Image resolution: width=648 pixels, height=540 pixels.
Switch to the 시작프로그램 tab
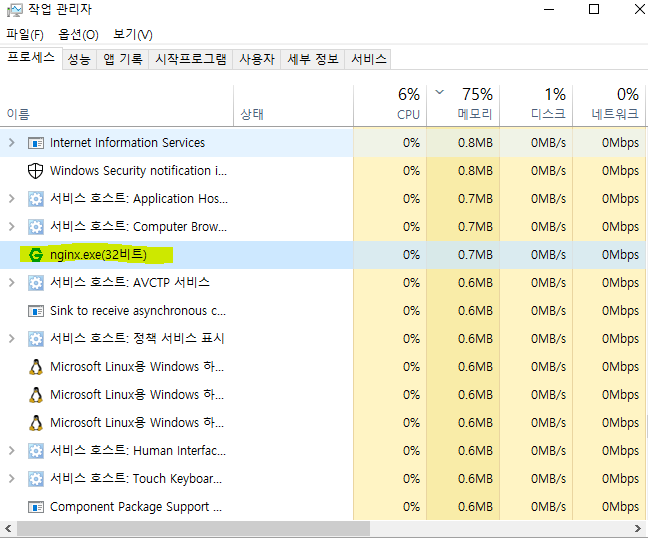(191, 59)
